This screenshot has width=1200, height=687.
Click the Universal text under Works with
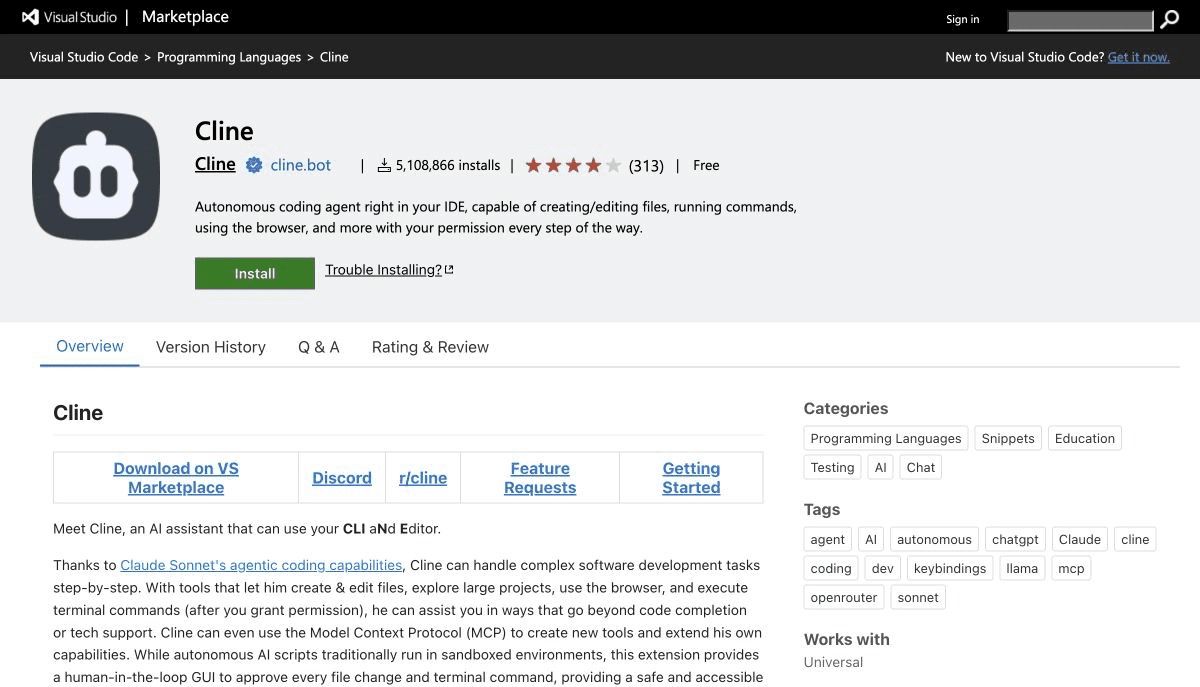(833, 662)
